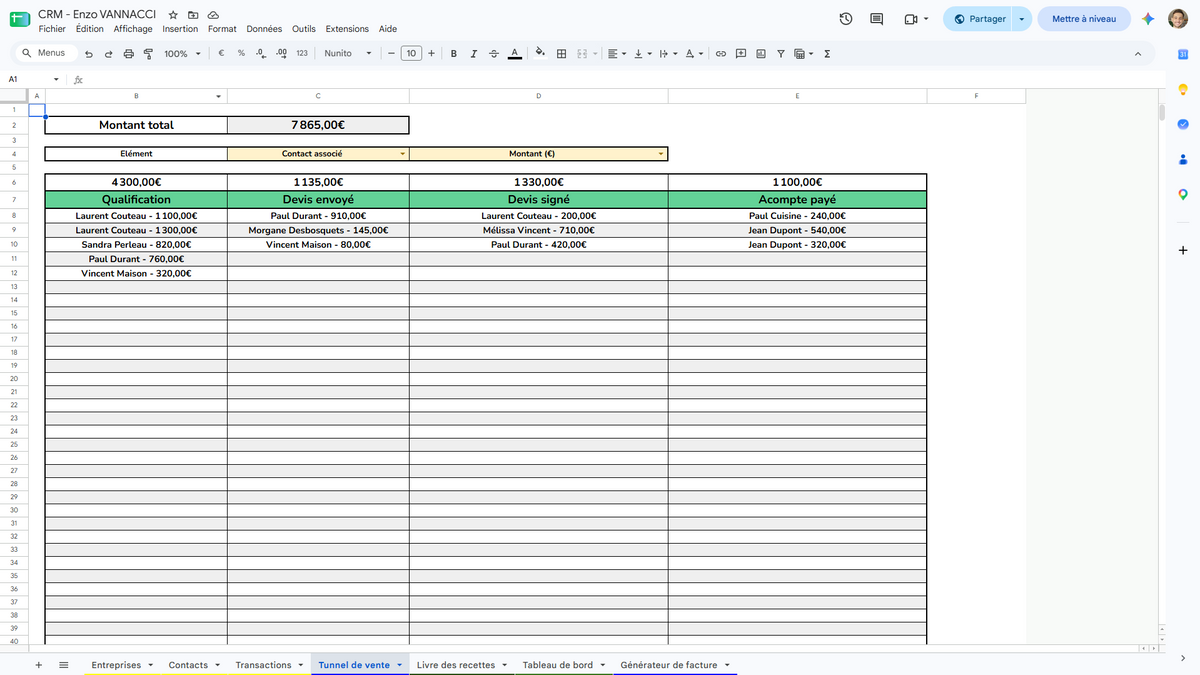Open the text color picker
This screenshot has height=675, width=1200.
514,53
